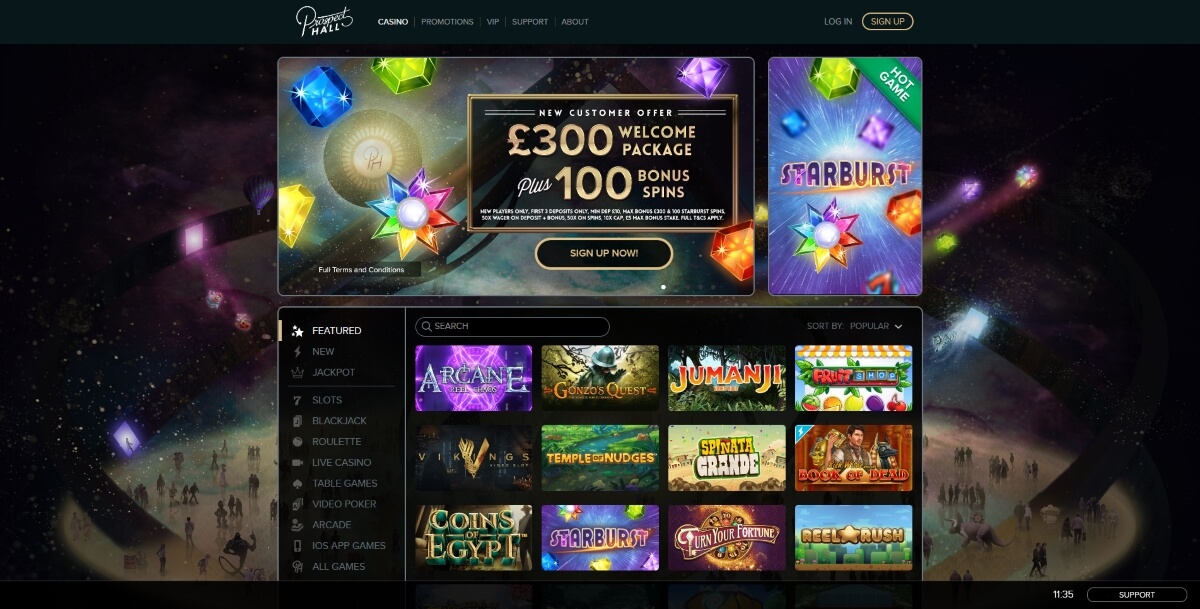Open the Promotions menu item
The height and width of the screenshot is (609, 1200).
tap(447, 22)
